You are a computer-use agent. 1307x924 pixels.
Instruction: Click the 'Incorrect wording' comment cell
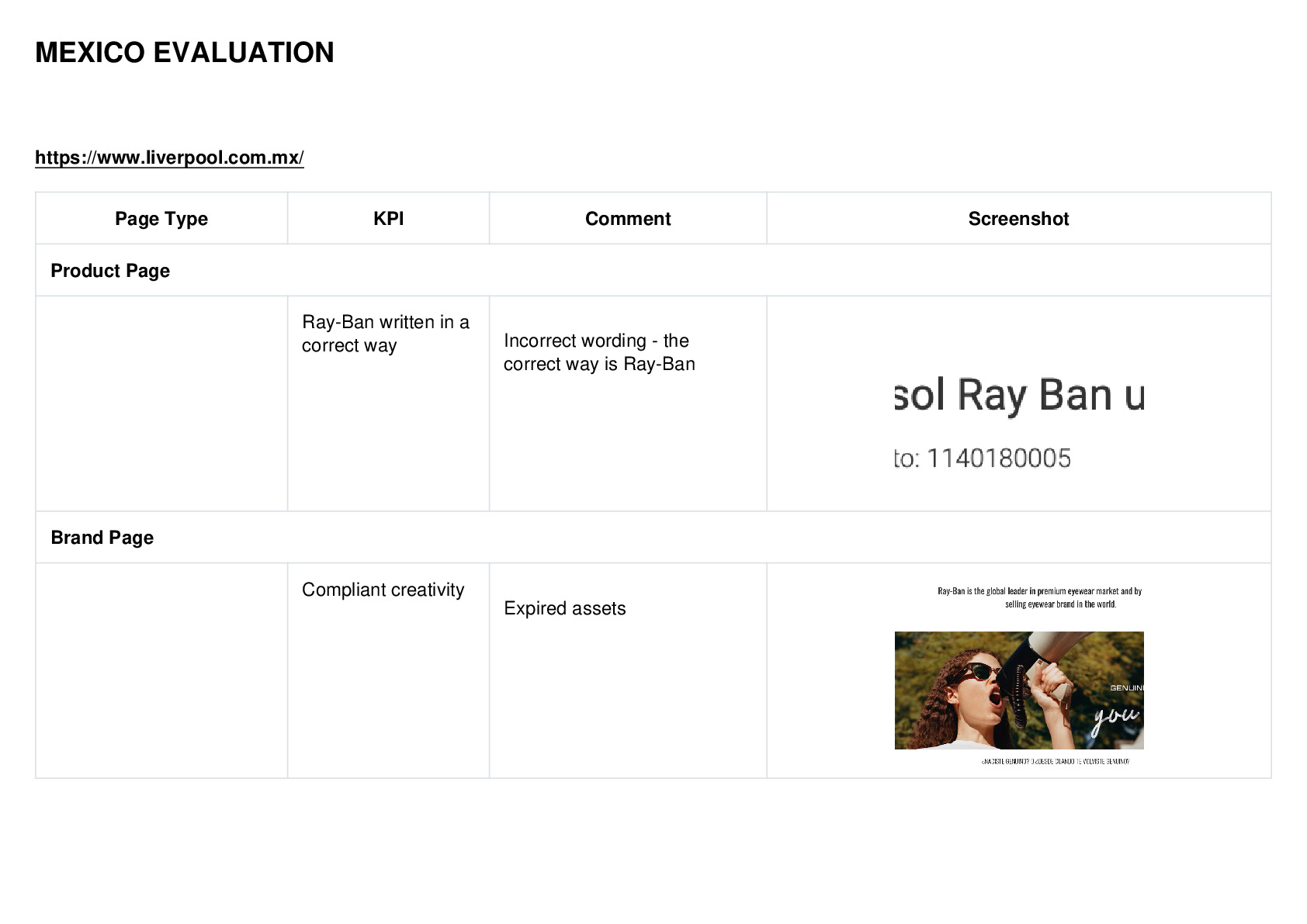[x=628, y=403]
